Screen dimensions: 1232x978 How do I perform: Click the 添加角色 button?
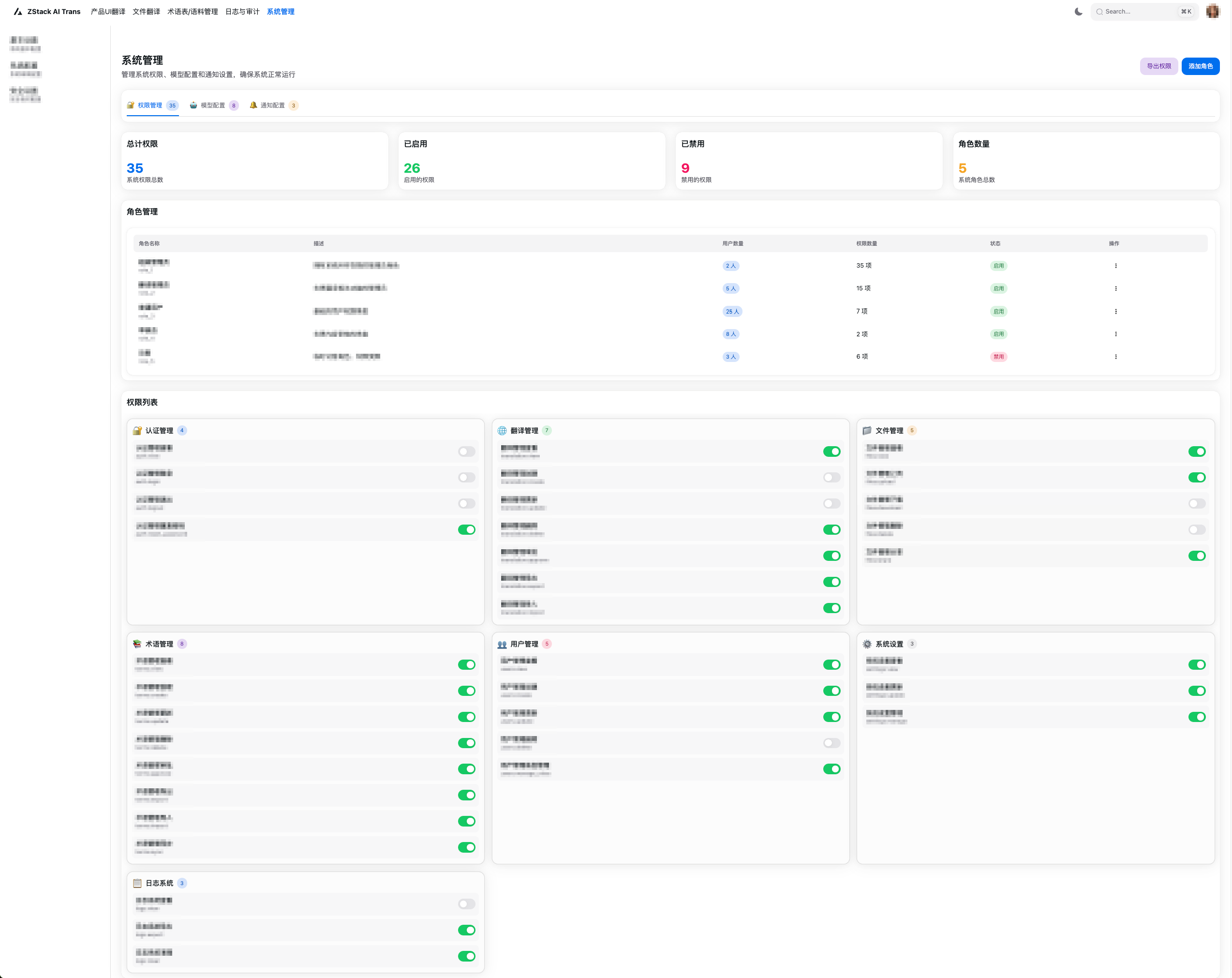pos(1201,66)
